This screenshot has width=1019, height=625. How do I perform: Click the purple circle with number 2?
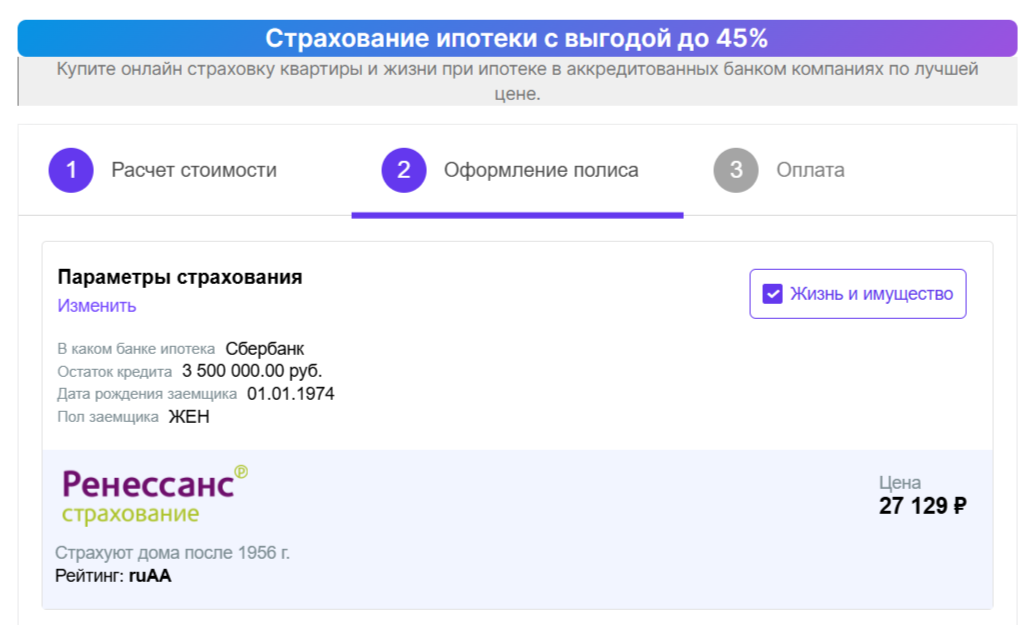point(404,170)
